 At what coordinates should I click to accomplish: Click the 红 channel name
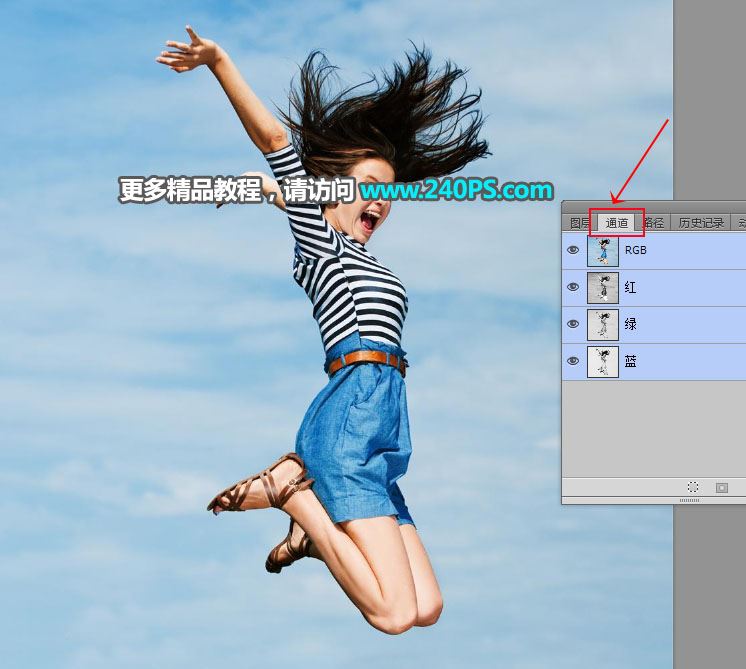(630, 287)
